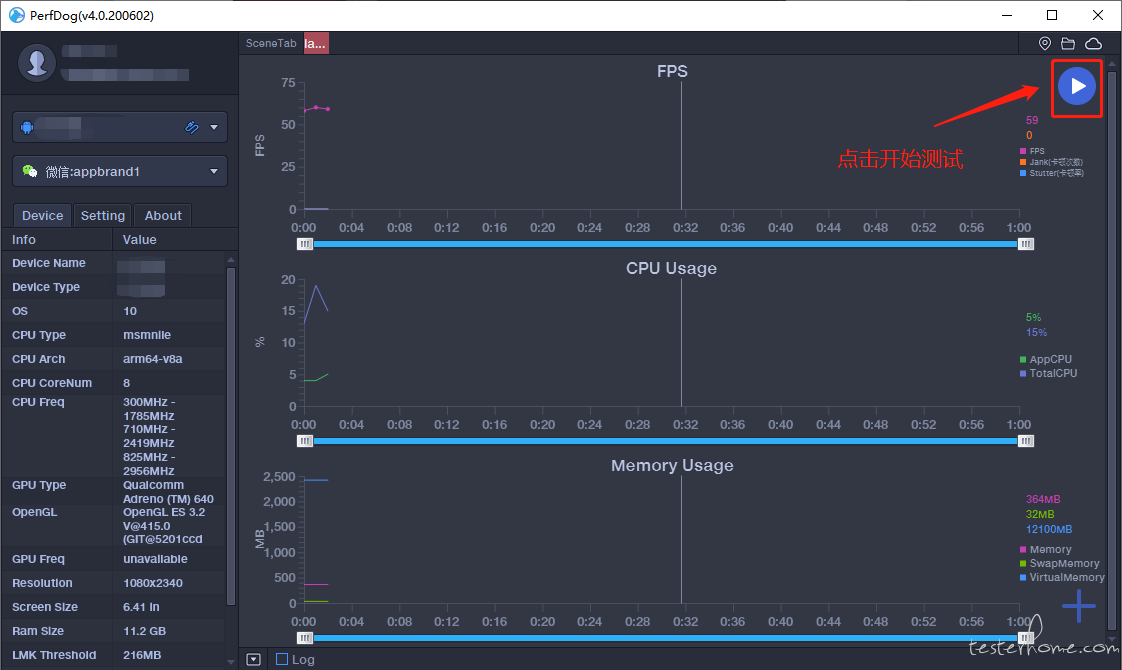The width and height of the screenshot is (1122, 670).
Task: Click the PerfDog logo in title bar
Action: tap(16, 15)
